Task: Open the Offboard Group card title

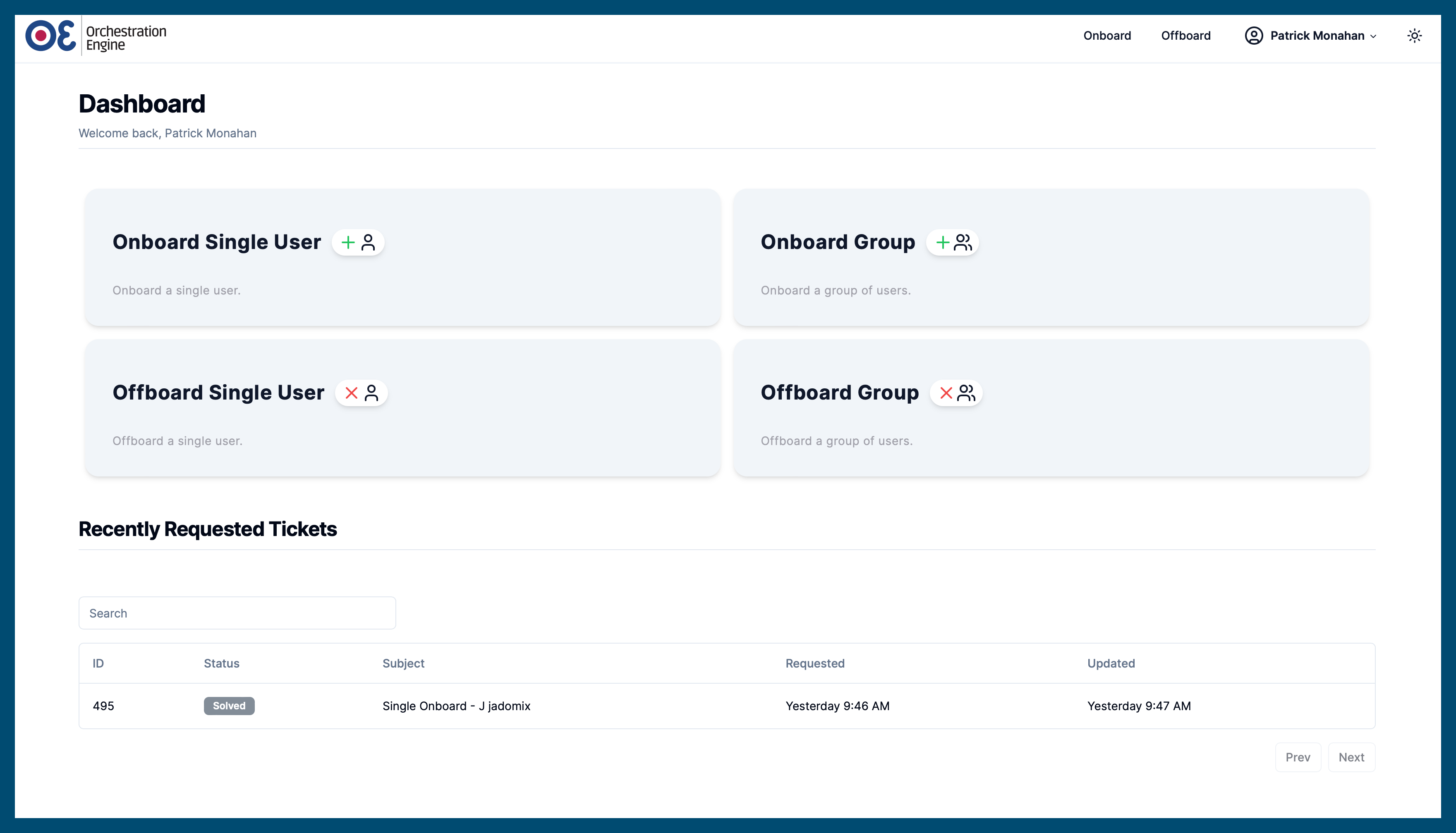Action: tap(840, 393)
